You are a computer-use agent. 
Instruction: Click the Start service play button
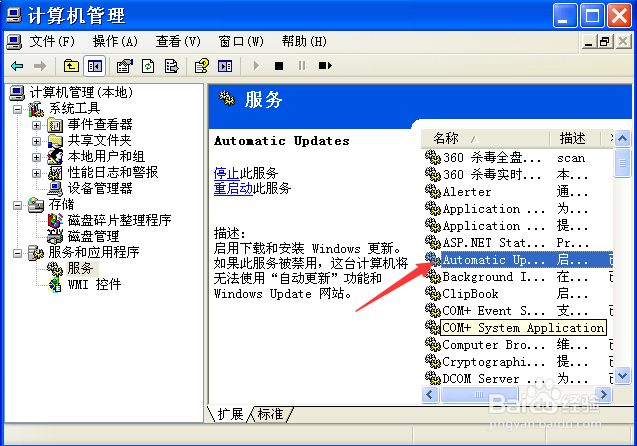click(256, 66)
